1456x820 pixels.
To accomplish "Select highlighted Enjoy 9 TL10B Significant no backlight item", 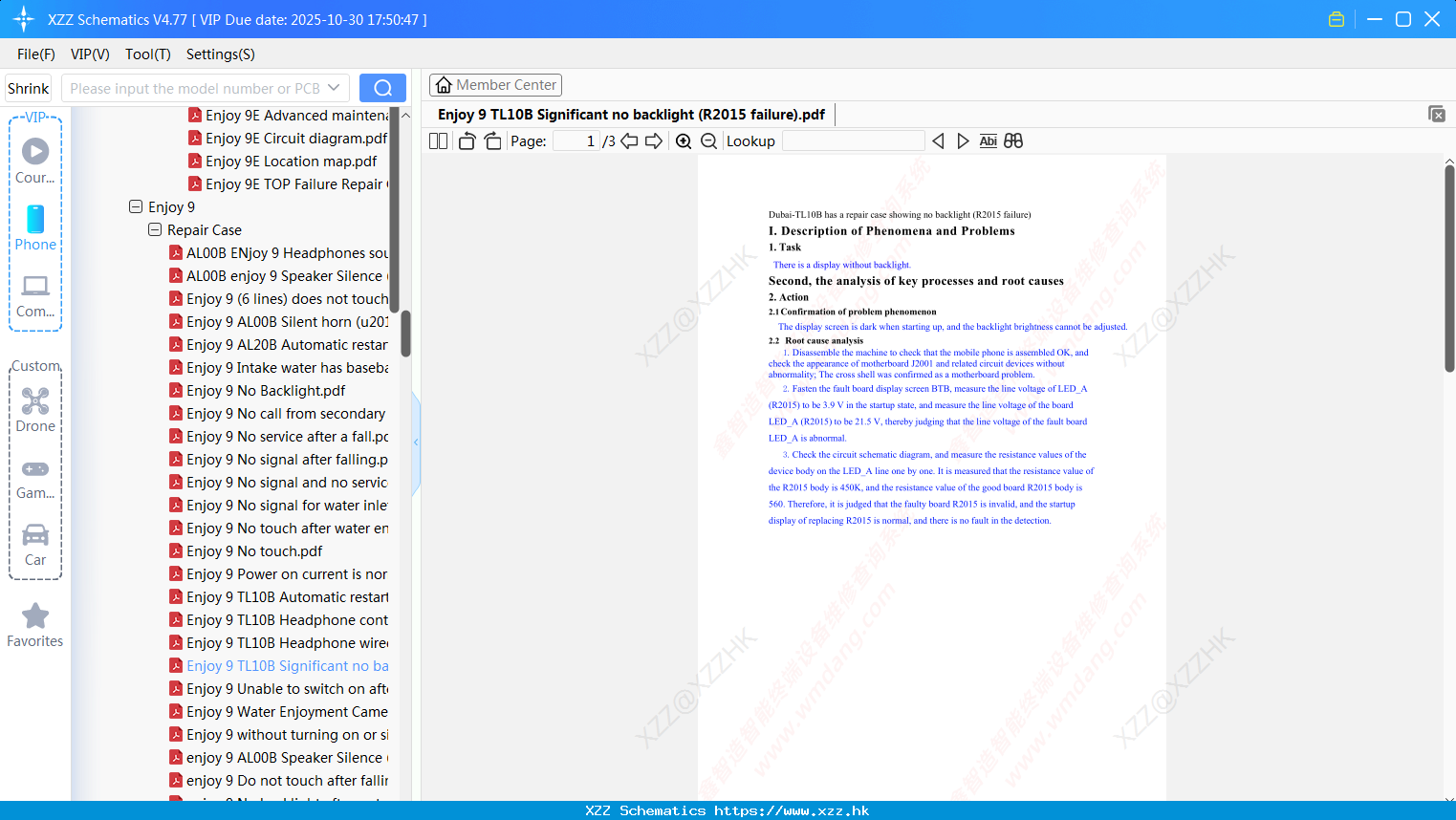I will point(279,665).
